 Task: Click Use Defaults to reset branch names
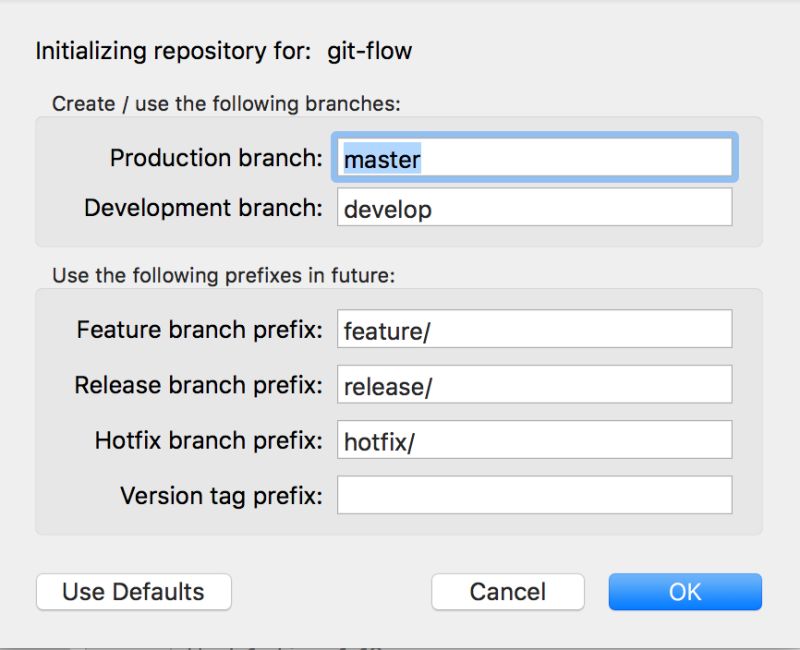pos(132,591)
